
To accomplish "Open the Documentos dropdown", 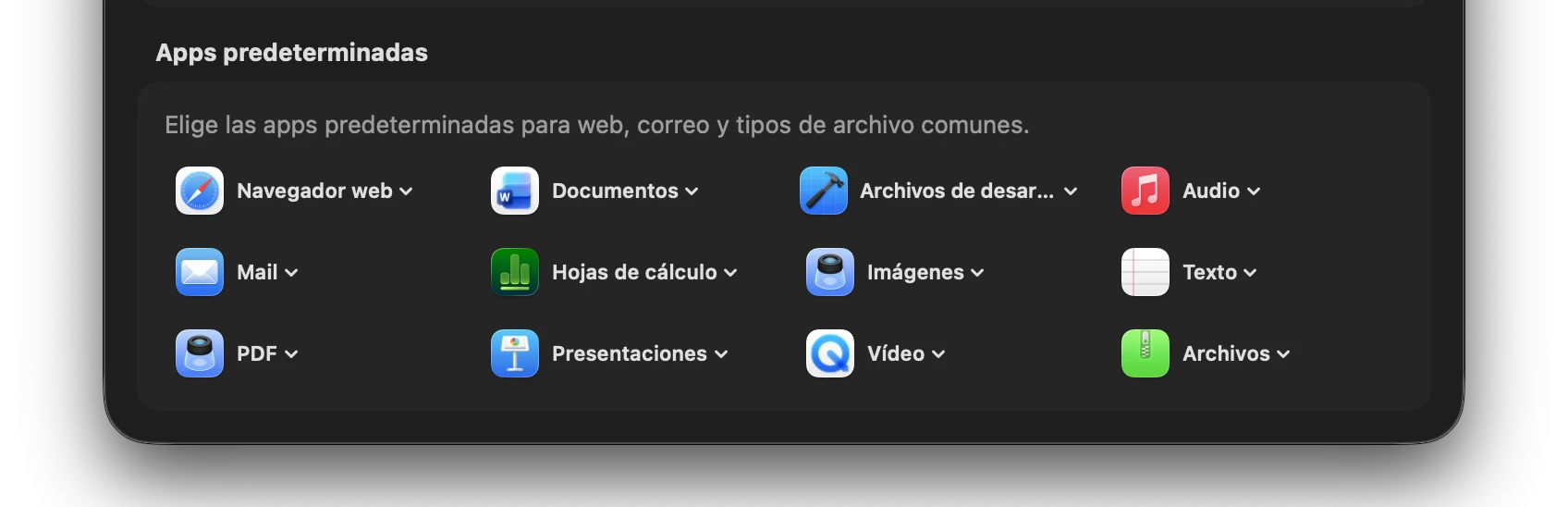I will (625, 191).
